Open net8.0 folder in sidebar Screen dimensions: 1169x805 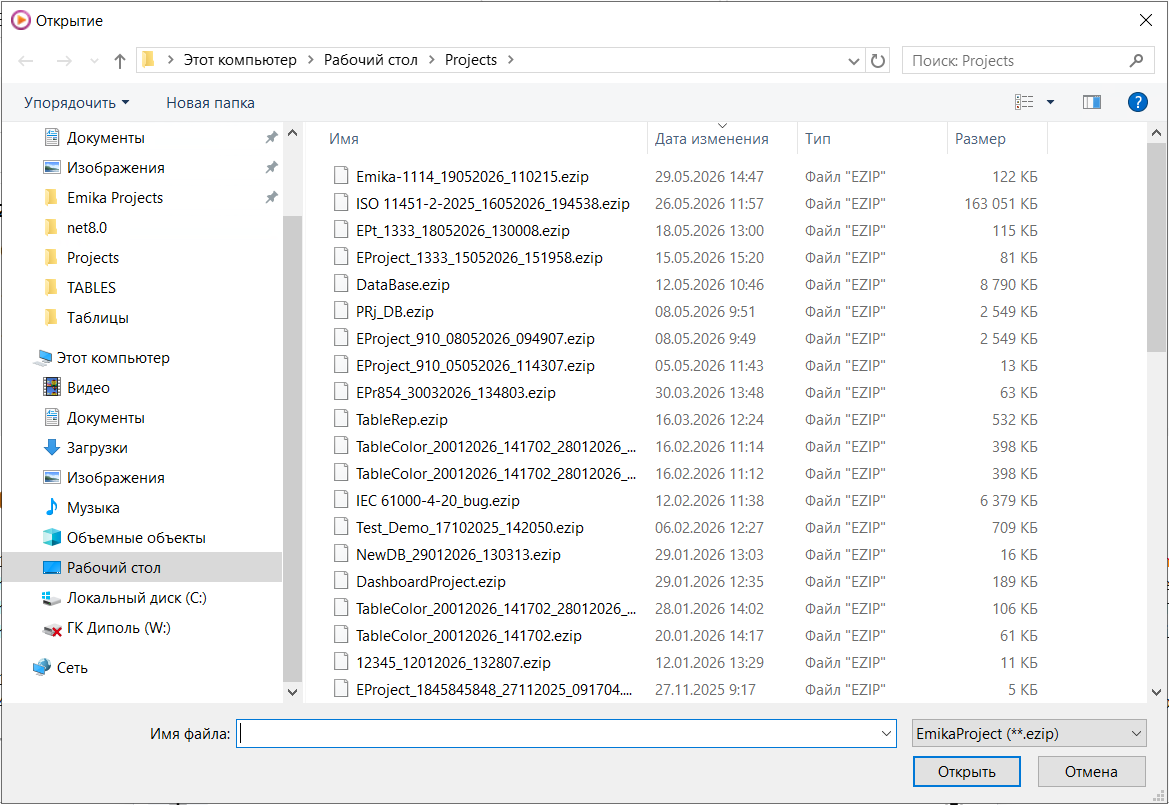(x=86, y=227)
